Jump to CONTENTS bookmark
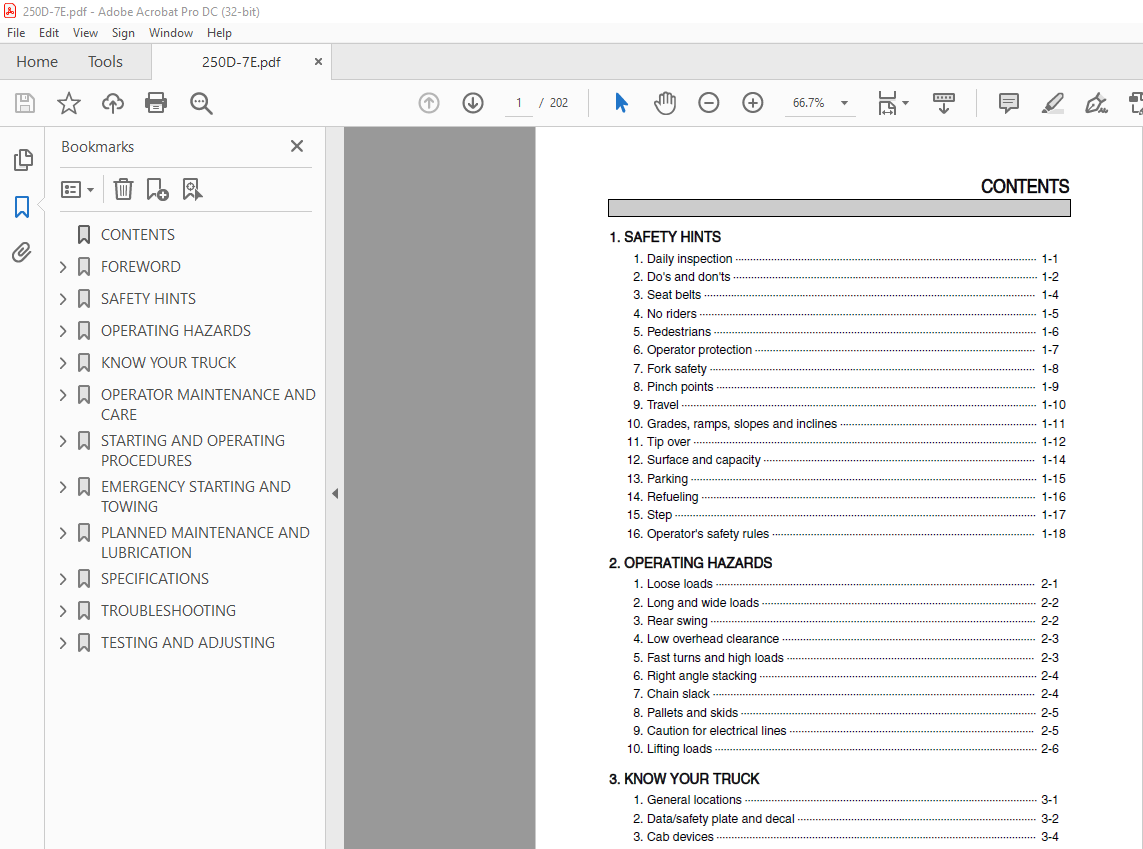The image size is (1143, 849). click(x=138, y=235)
